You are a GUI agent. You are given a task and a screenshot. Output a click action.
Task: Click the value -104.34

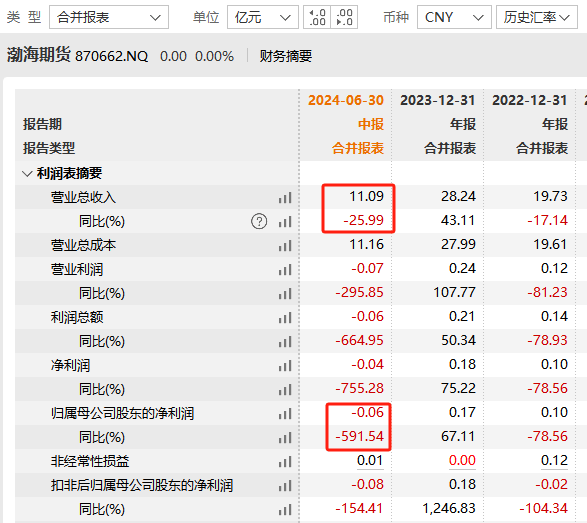pos(544,508)
